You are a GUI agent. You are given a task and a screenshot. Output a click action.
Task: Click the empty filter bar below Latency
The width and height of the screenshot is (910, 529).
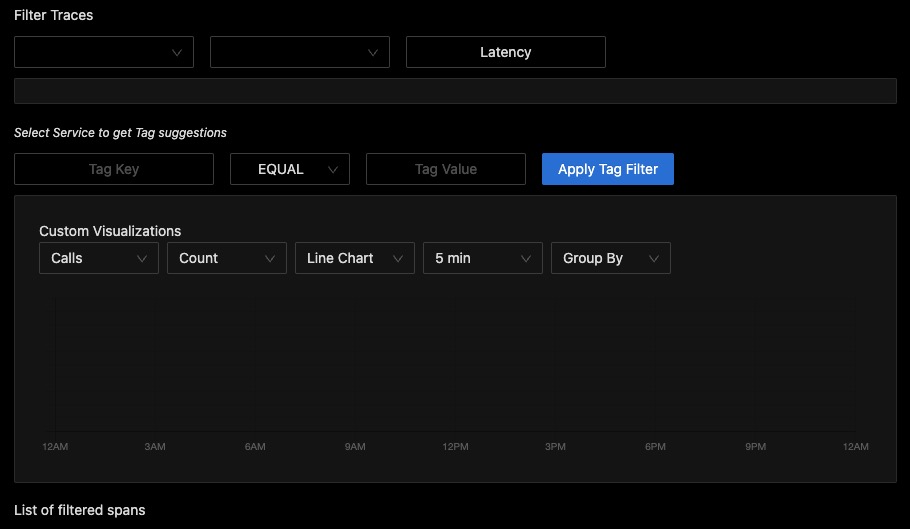pos(455,91)
